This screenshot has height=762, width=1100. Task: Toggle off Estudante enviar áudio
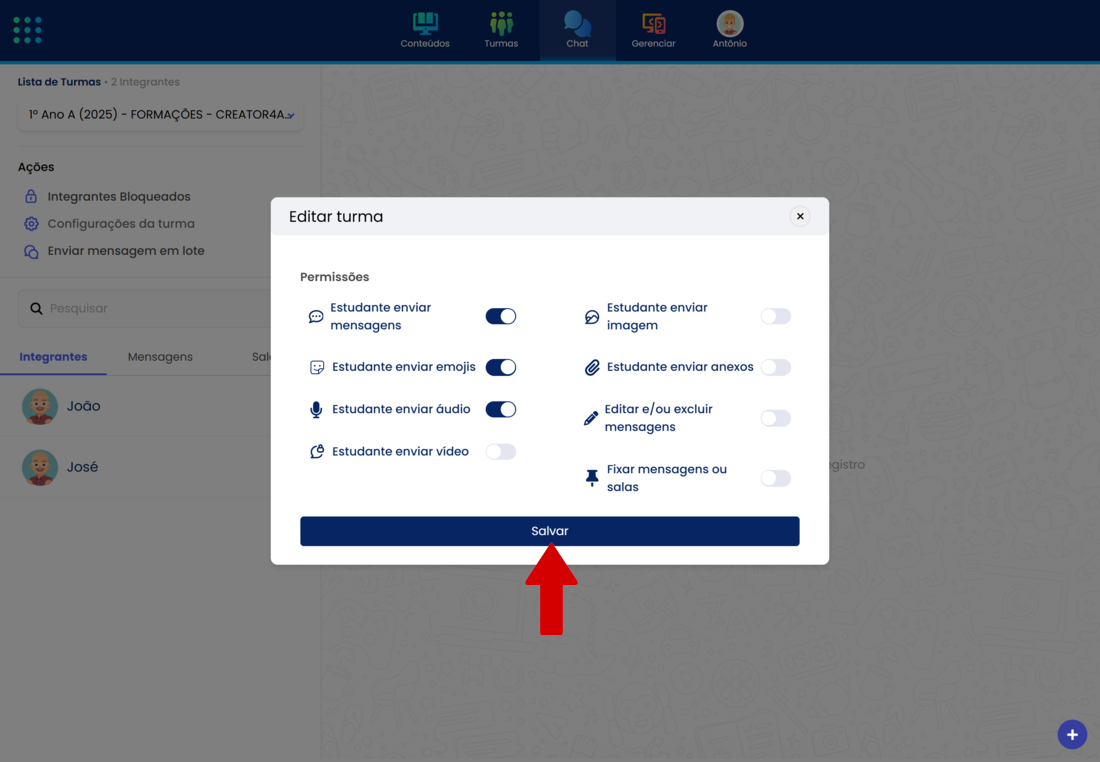click(x=501, y=409)
